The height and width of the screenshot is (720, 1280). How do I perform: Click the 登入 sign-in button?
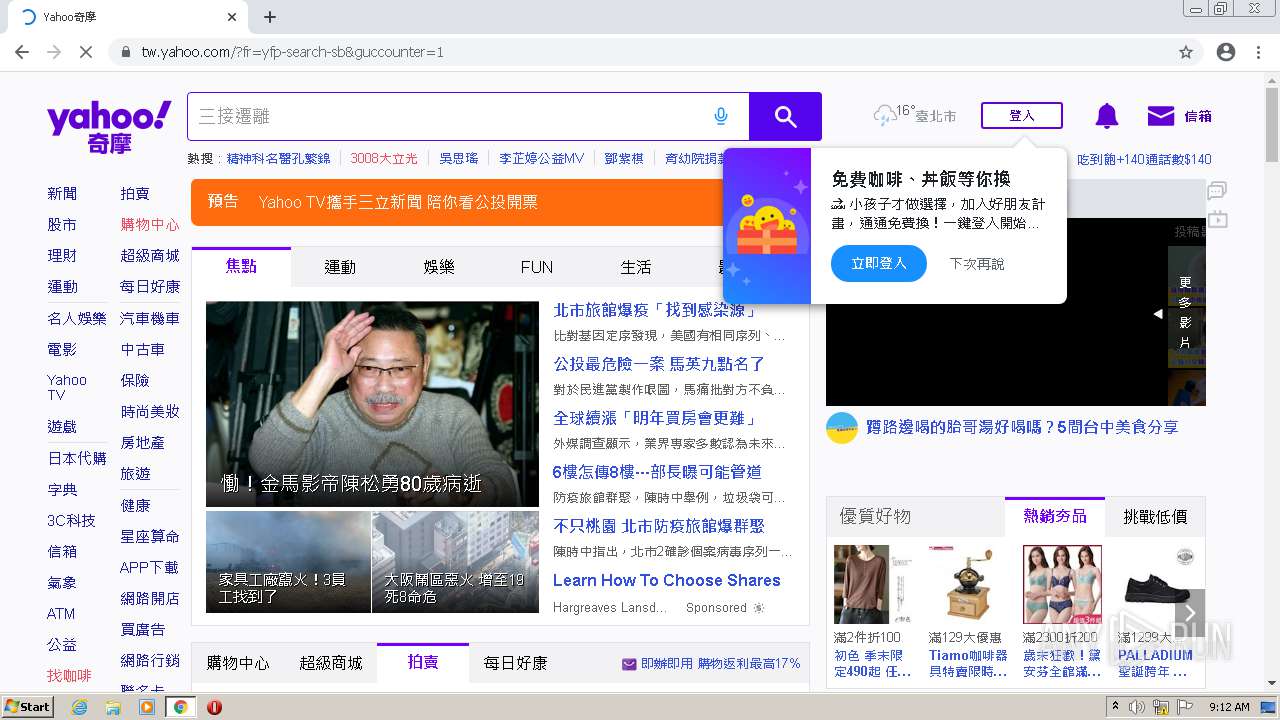(x=1022, y=116)
